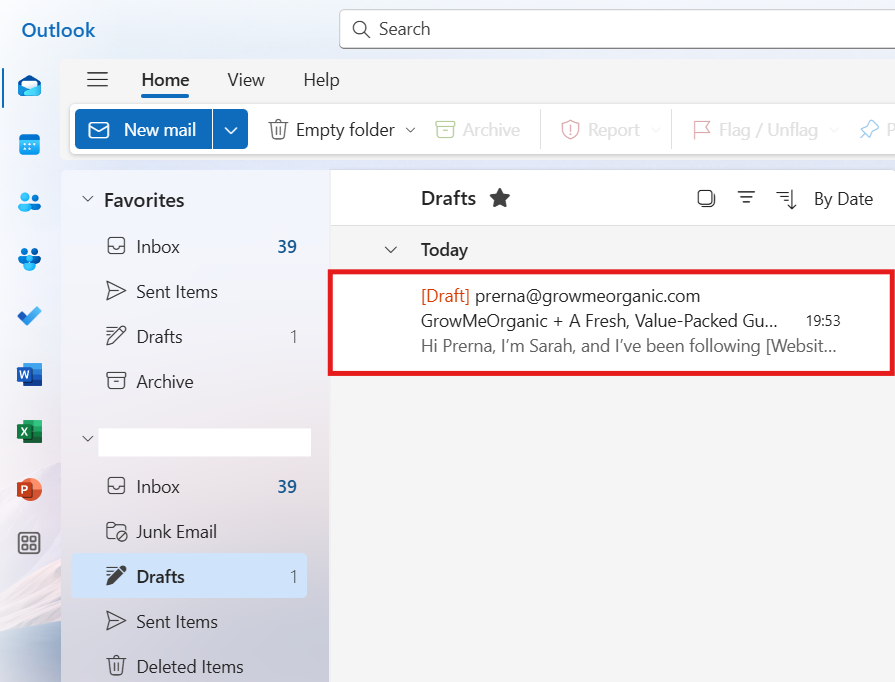The image size is (895, 682).
Task: Launch the Excel app icon
Action: tap(29, 431)
